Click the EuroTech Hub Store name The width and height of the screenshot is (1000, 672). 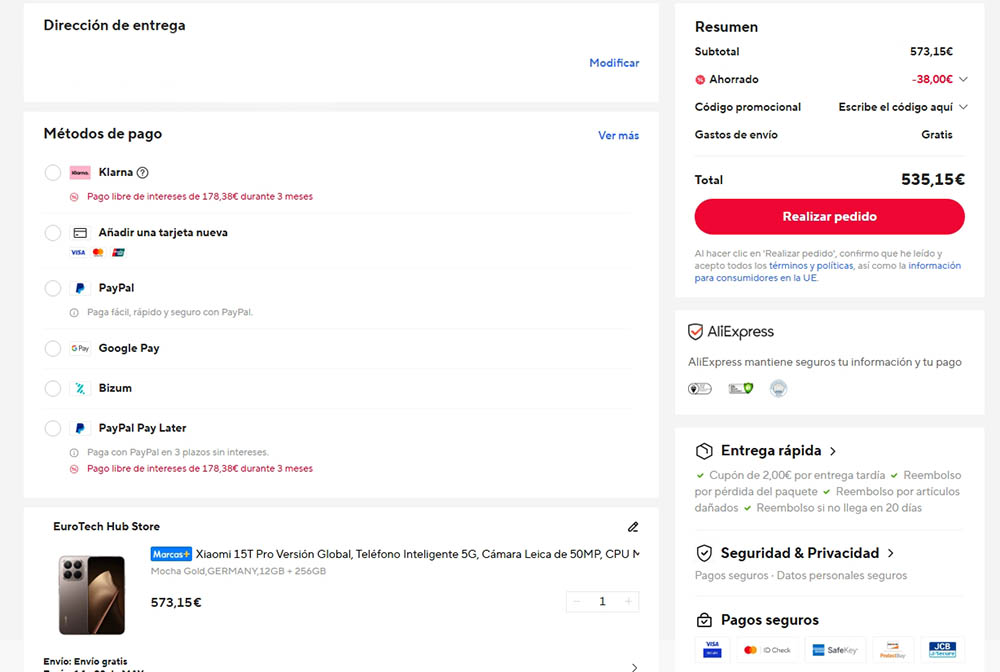click(107, 527)
